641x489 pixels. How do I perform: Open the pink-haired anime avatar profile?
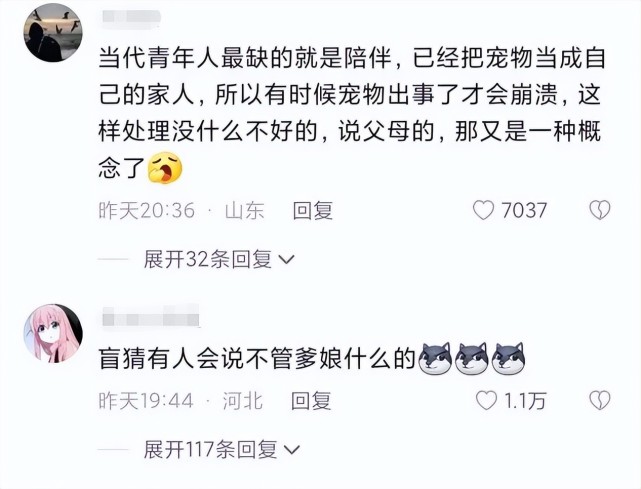[x=53, y=334]
